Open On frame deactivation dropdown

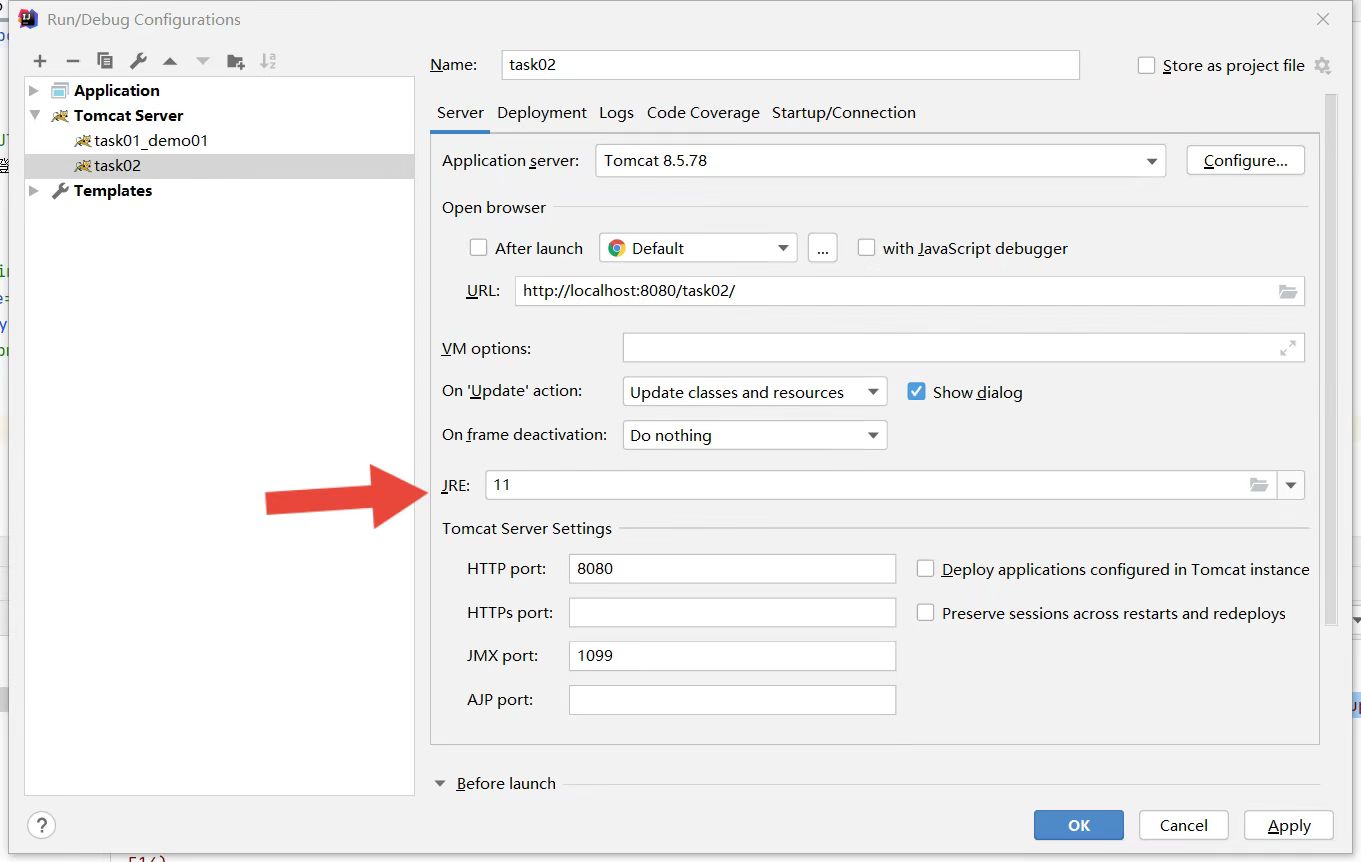tap(754, 435)
